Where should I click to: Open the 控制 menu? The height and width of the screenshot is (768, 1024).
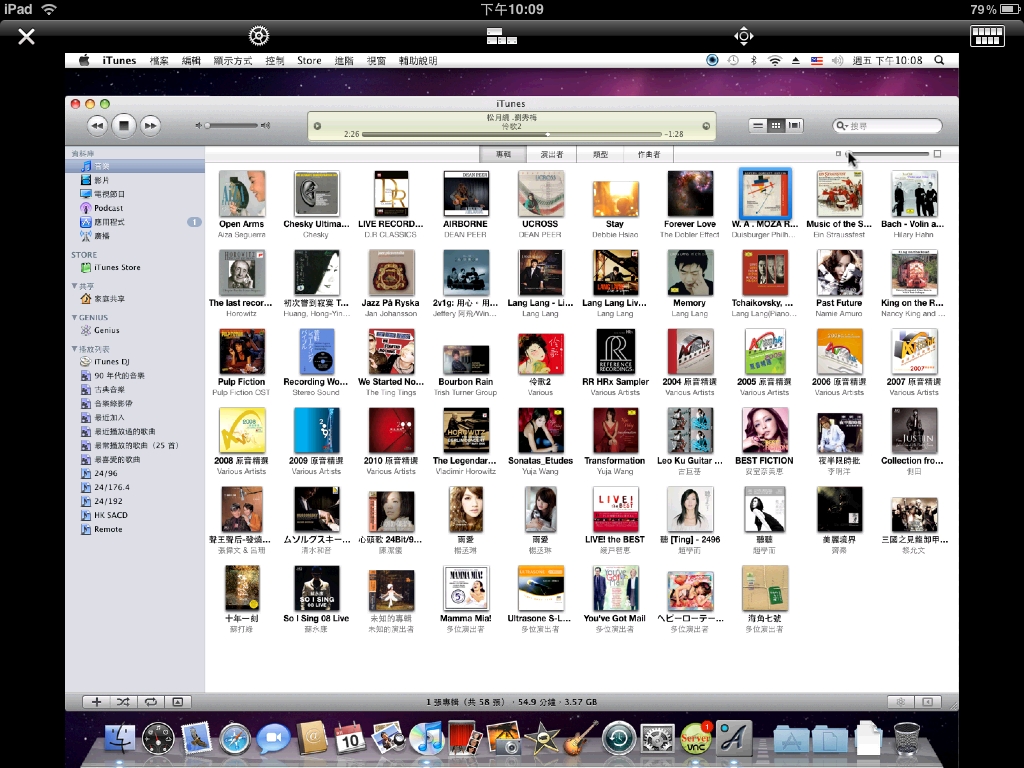(274, 60)
